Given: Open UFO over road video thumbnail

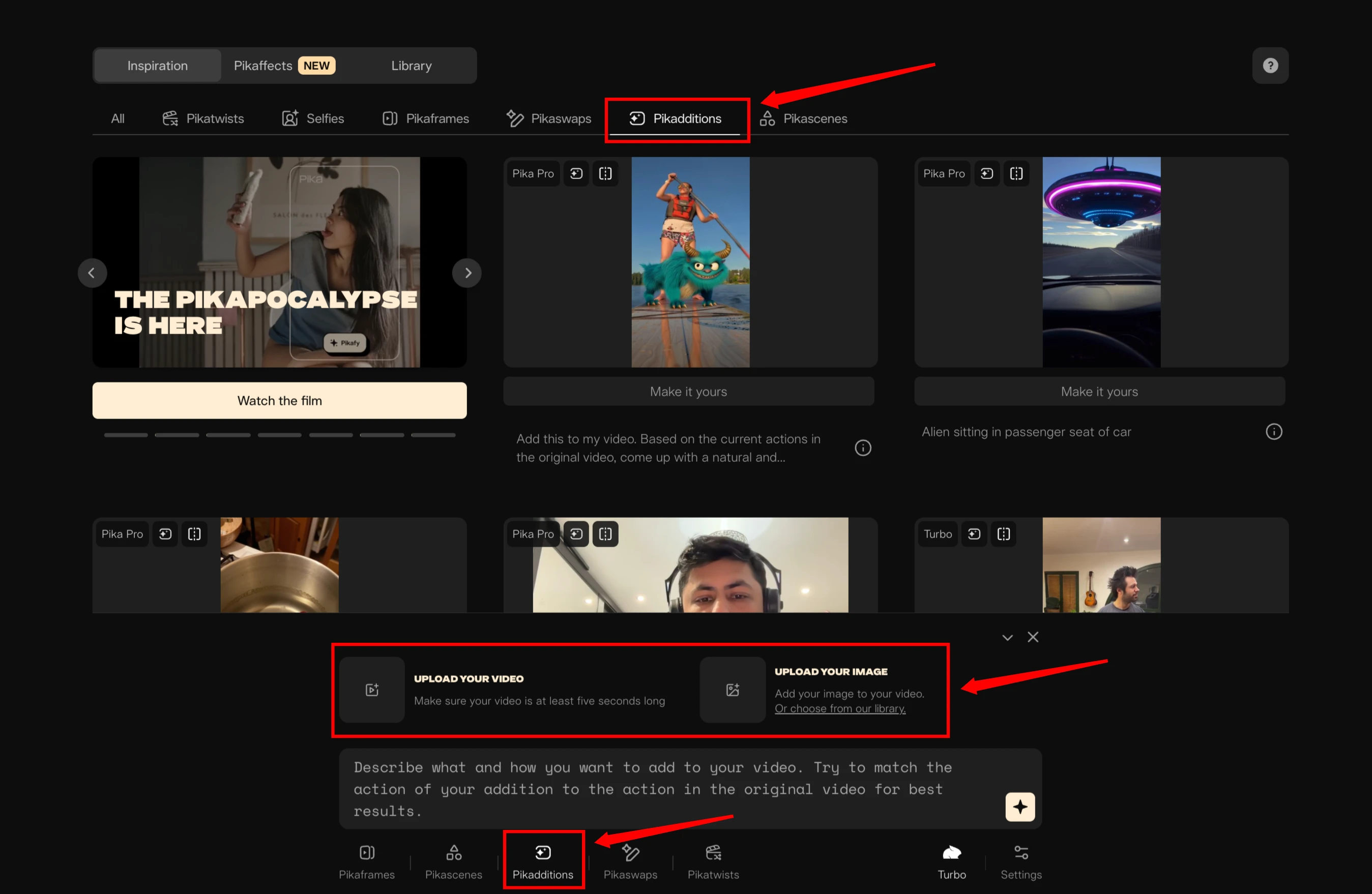Looking at the screenshot, I should (x=1101, y=262).
